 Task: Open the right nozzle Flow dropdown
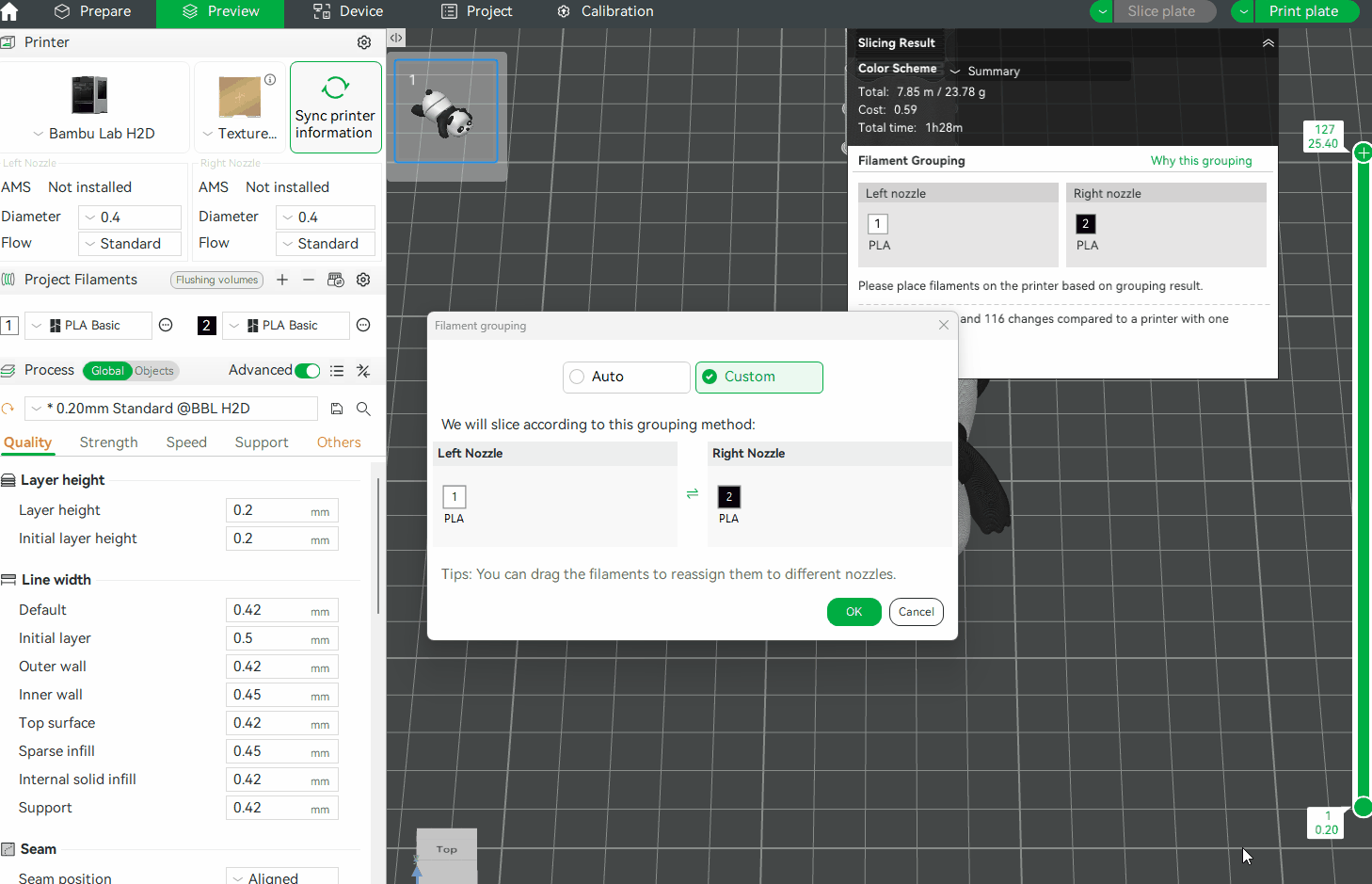click(x=326, y=244)
